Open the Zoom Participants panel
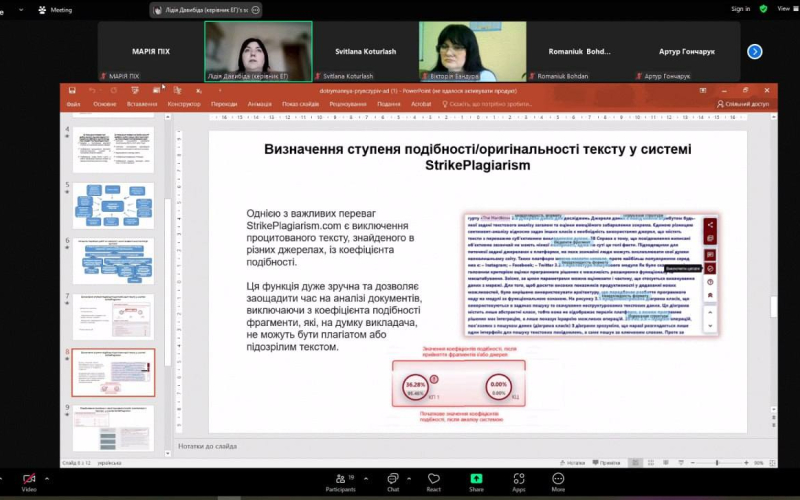The width and height of the screenshot is (800, 500). tap(340, 482)
